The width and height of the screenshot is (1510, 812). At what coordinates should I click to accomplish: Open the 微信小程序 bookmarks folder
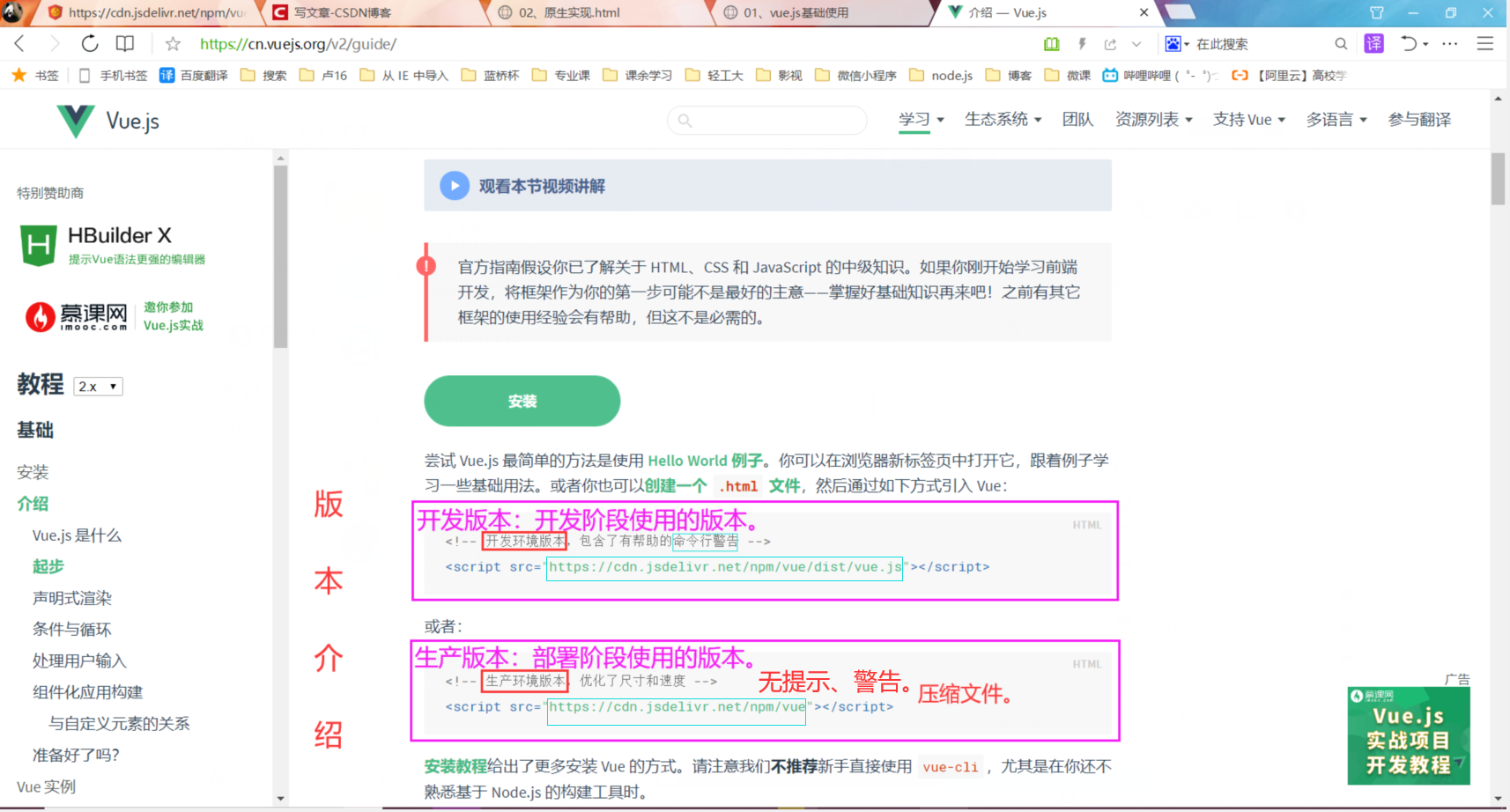855,75
